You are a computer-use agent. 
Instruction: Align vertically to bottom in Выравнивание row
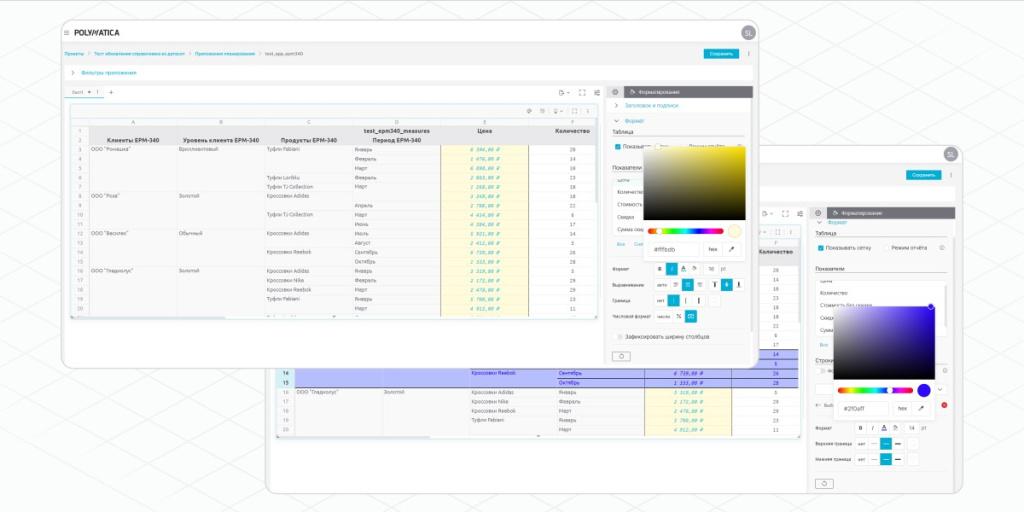coord(739,285)
